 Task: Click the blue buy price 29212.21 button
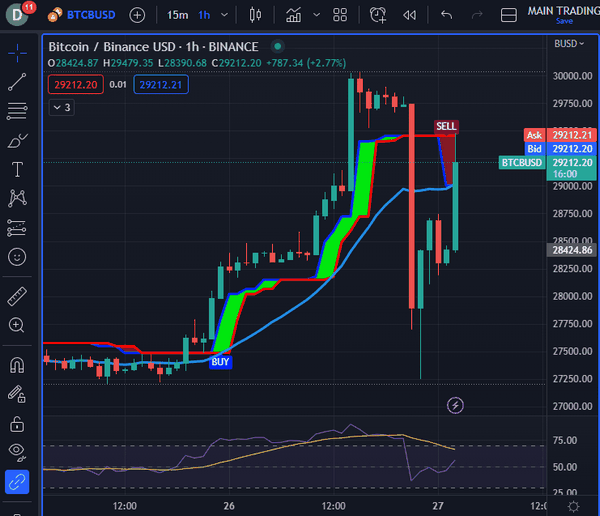pos(161,85)
